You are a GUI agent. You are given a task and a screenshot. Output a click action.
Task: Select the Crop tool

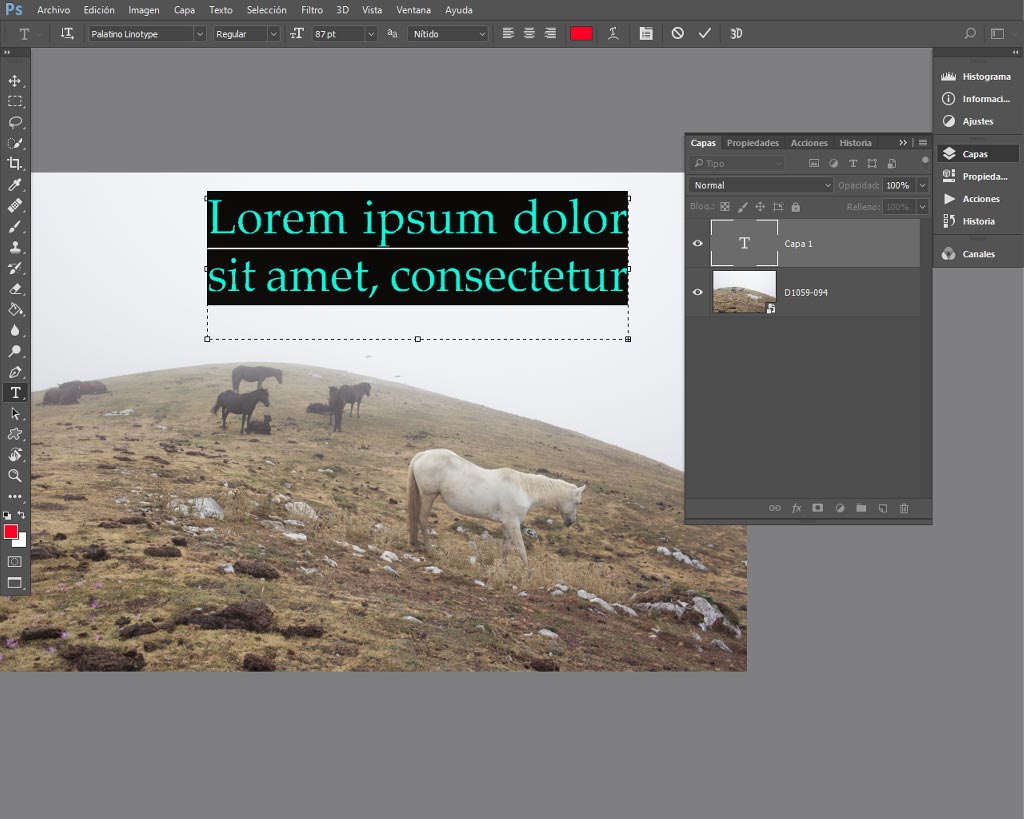point(14,163)
